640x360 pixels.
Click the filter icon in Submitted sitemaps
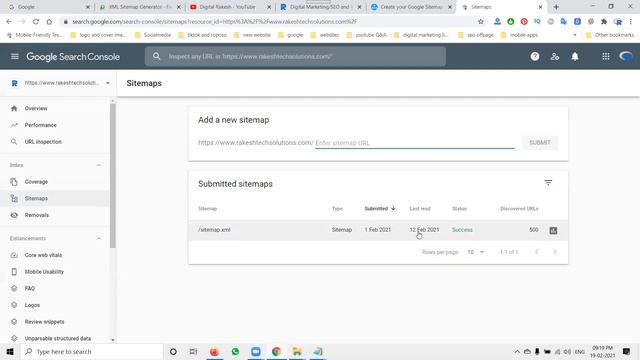click(548, 183)
